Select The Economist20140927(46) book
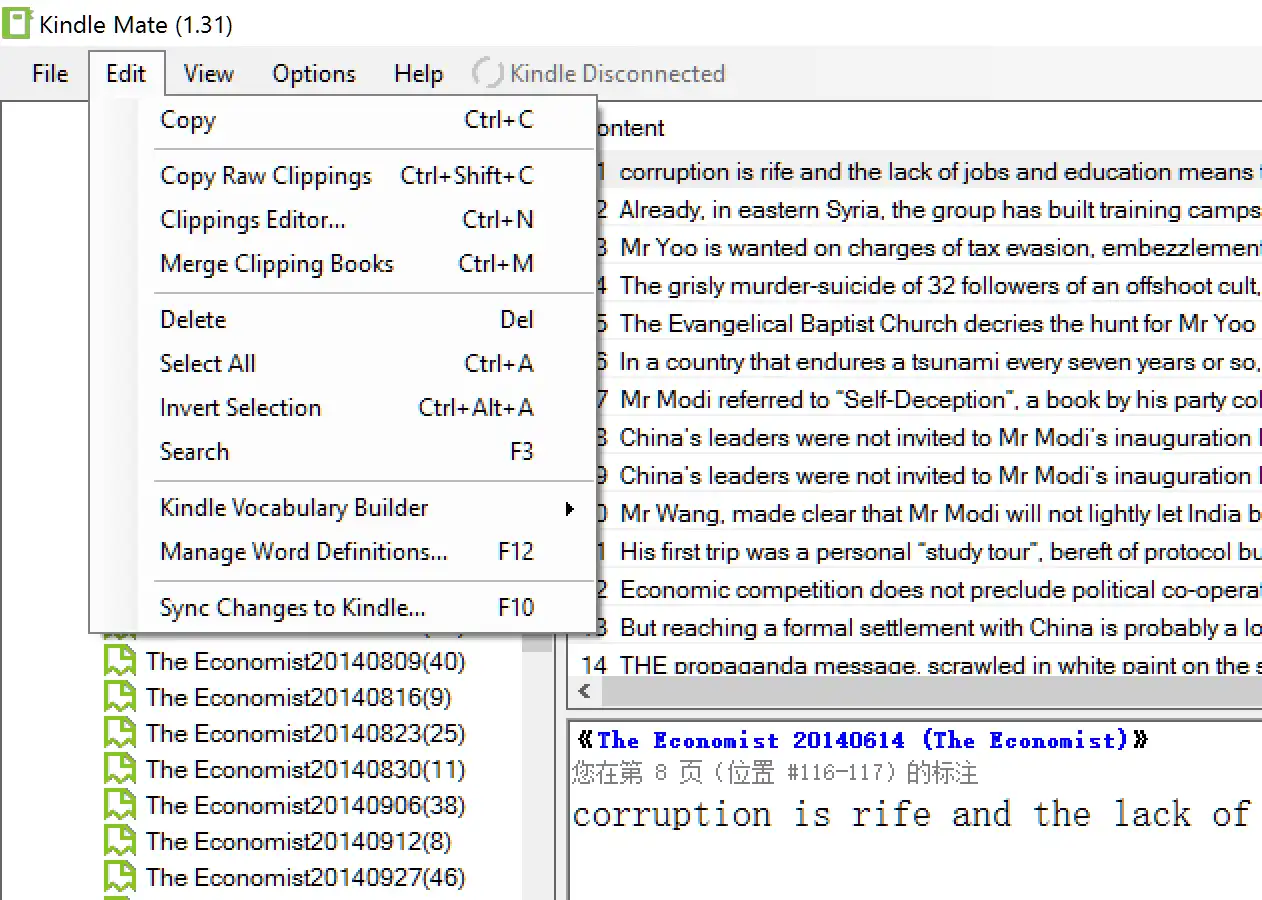This screenshot has height=900, width=1262. point(305,878)
